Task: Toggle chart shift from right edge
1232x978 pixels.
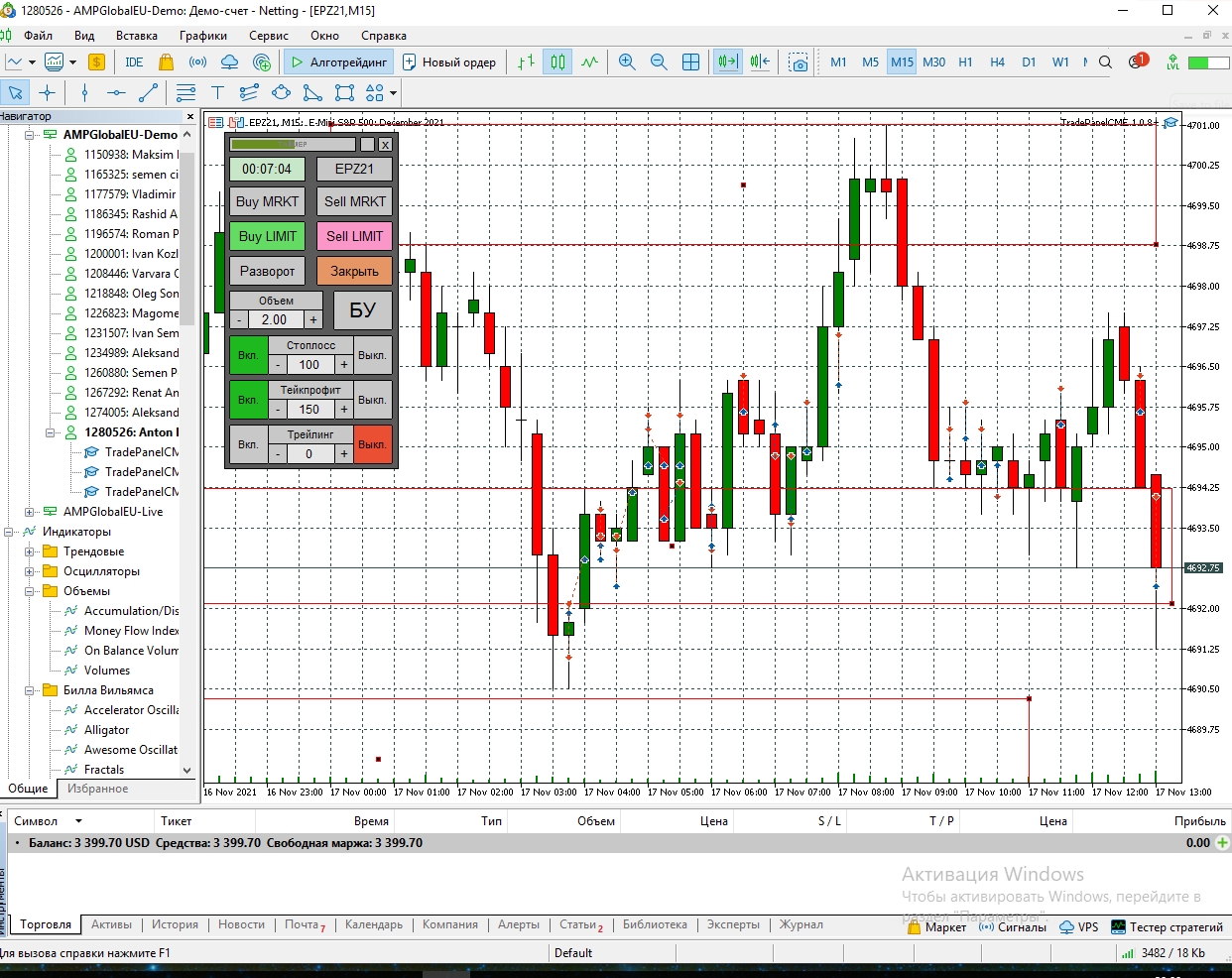Action: click(760, 61)
